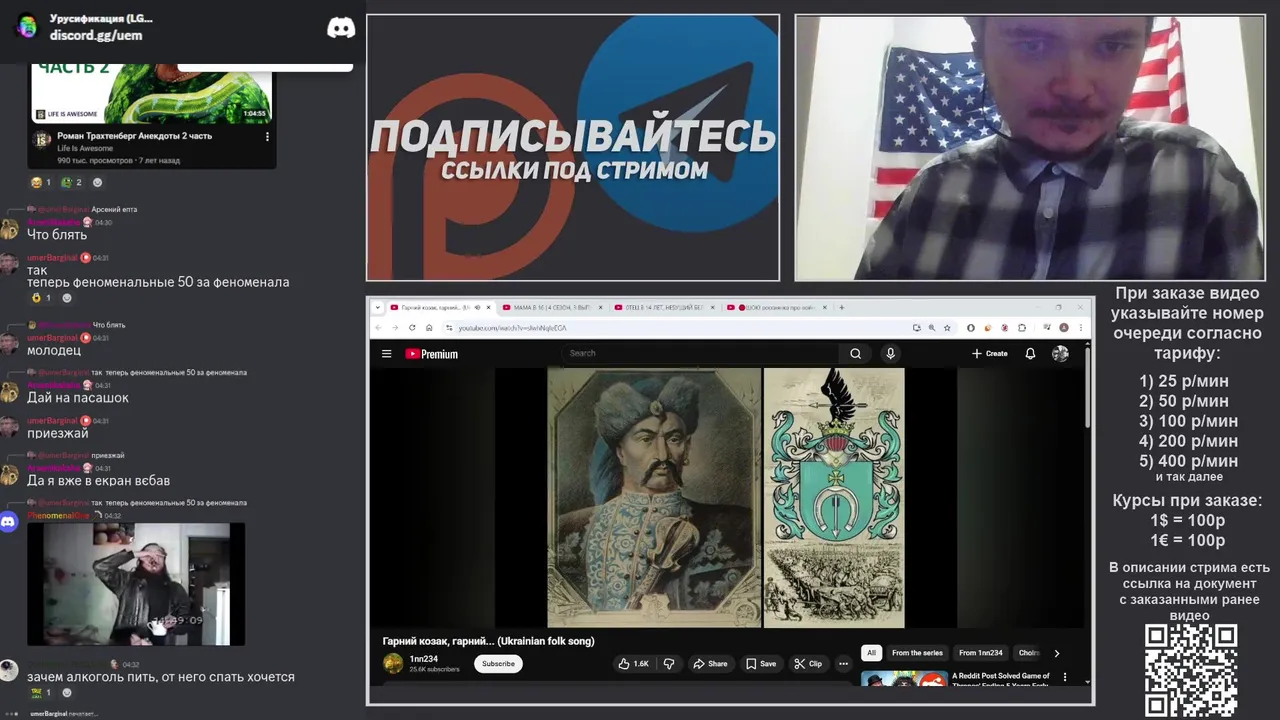Subscribe to the 1nn234 channel
This screenshot has width=1280, height=720.
click(498, 664)
